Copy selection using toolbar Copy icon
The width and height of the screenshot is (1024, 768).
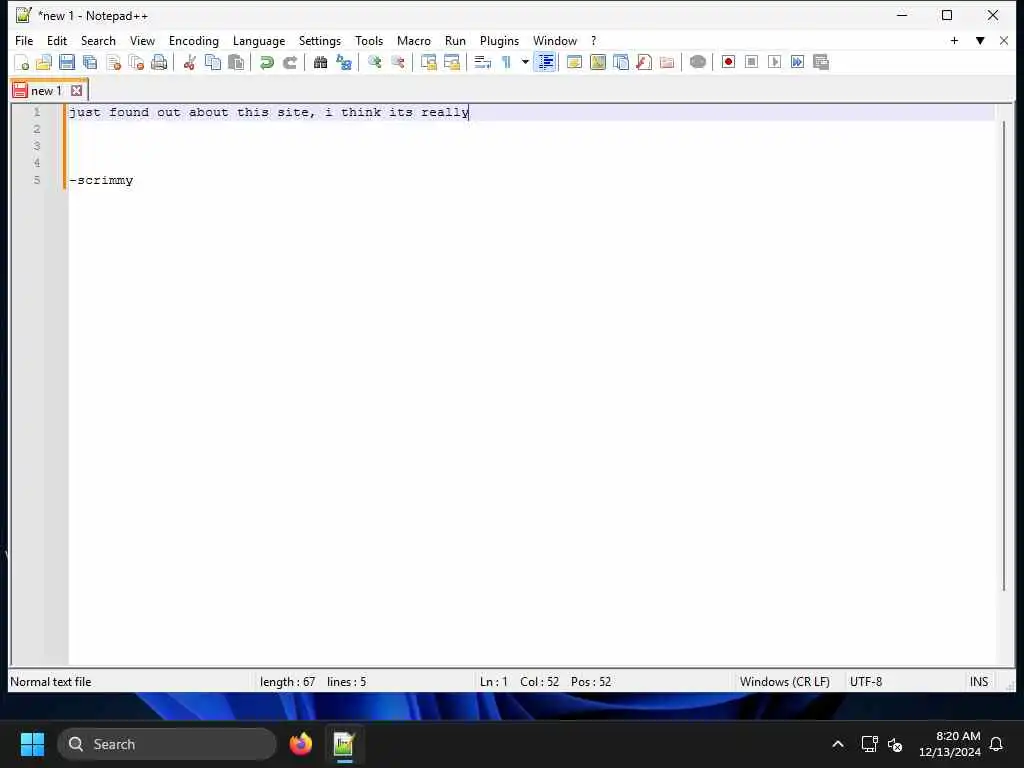[213, 63]
